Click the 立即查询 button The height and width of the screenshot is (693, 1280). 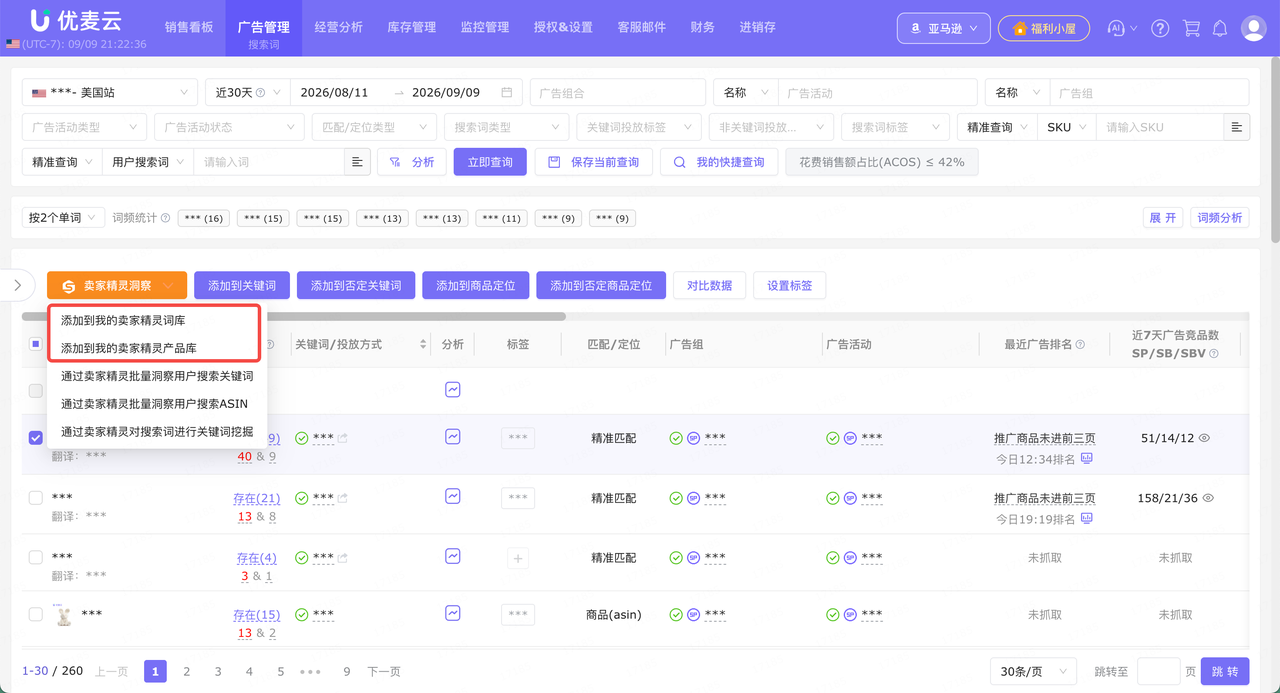(x=490, y=162)
